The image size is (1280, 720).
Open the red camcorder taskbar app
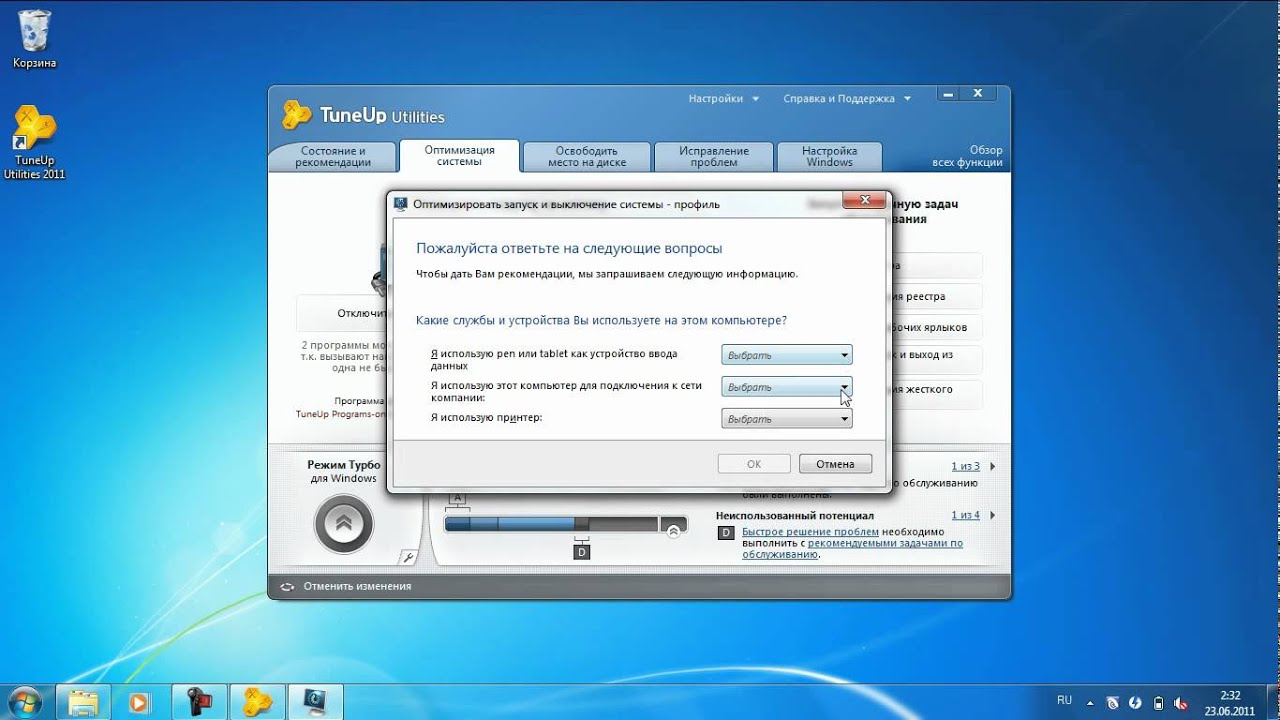coord(200,702)
